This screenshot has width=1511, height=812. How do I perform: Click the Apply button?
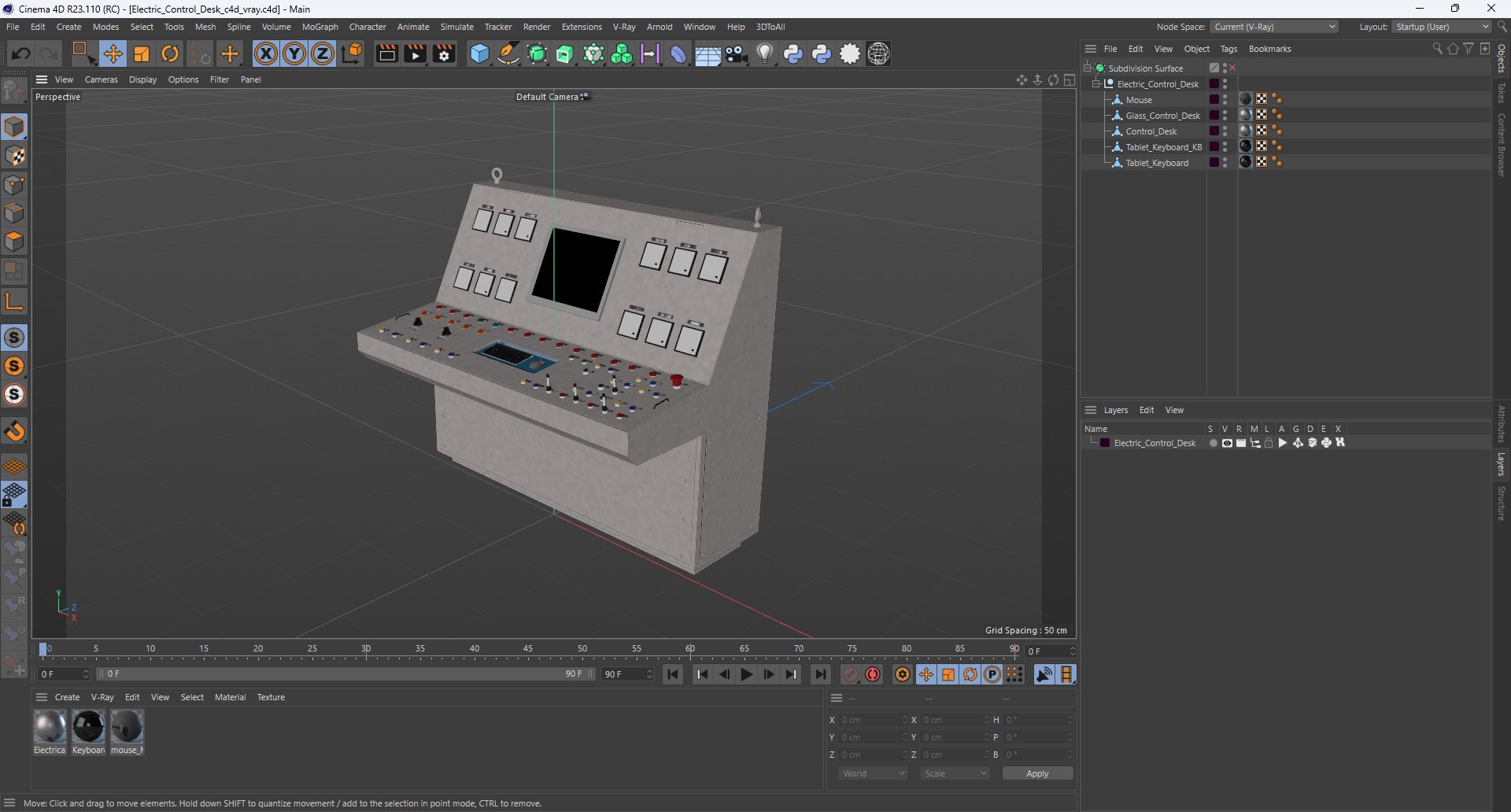1037,773
